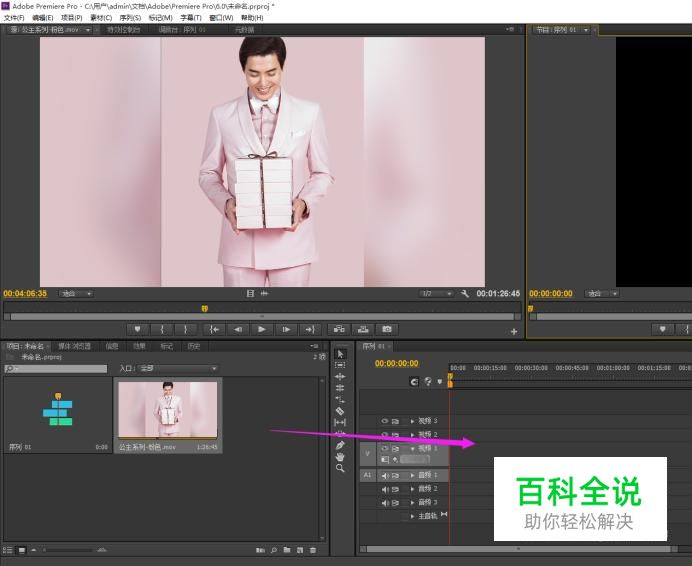
Task: Open the 文件(F) menu
Action: coord(14,18)
